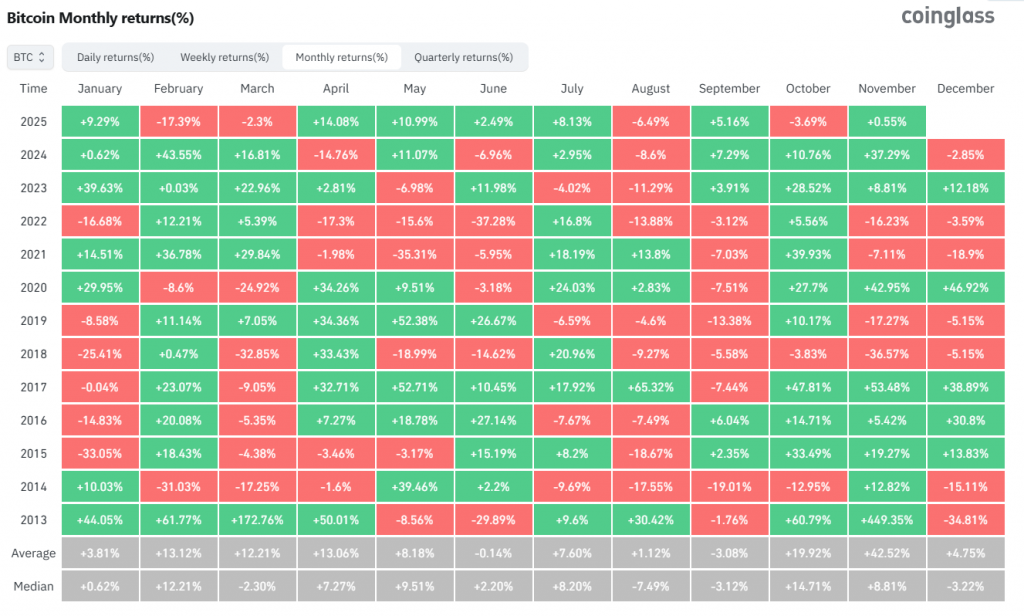
Task: Click the +449.35% November 2013 cell
Action: (x=887, y=519)
